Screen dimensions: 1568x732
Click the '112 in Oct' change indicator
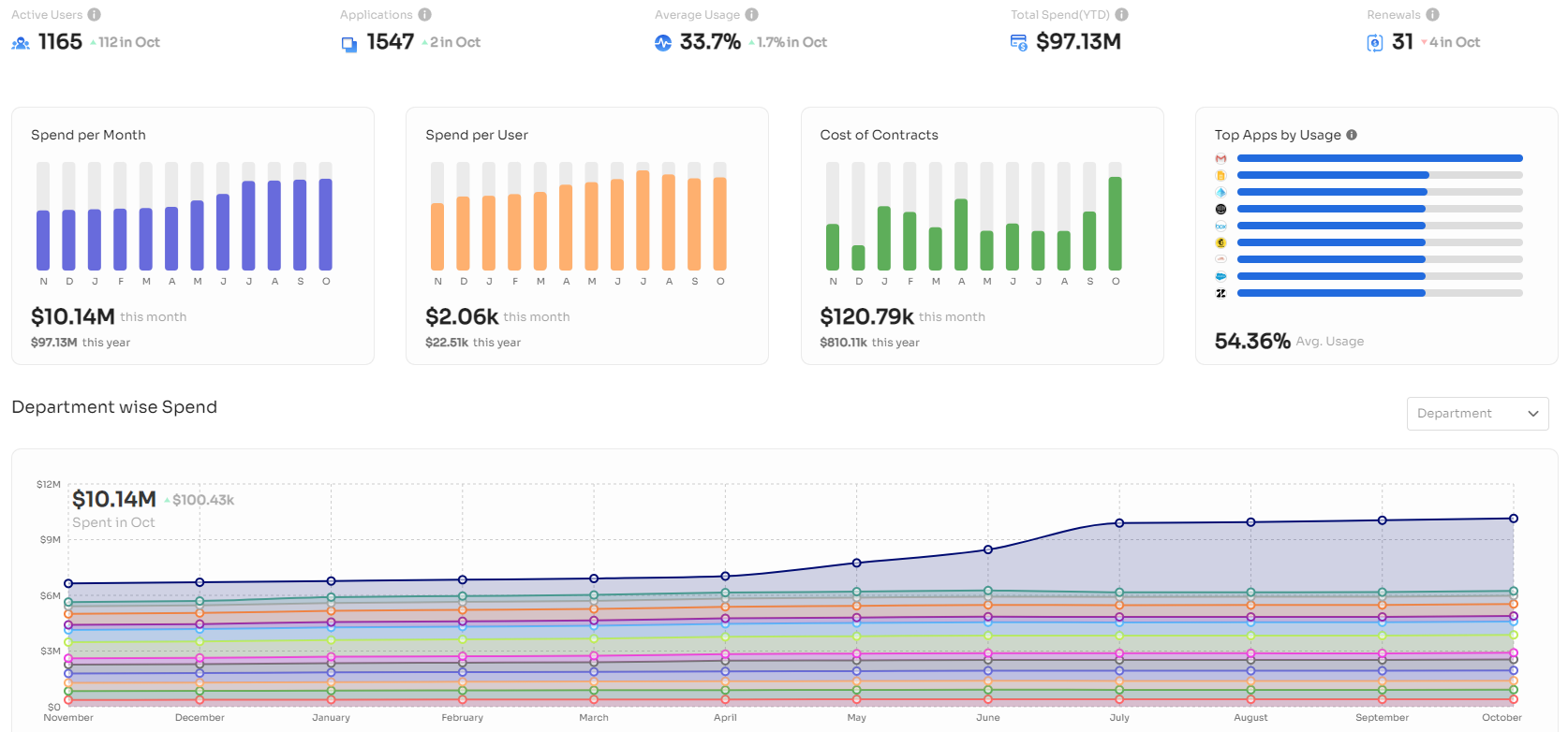pyautogui.click(x=126, y=42)
